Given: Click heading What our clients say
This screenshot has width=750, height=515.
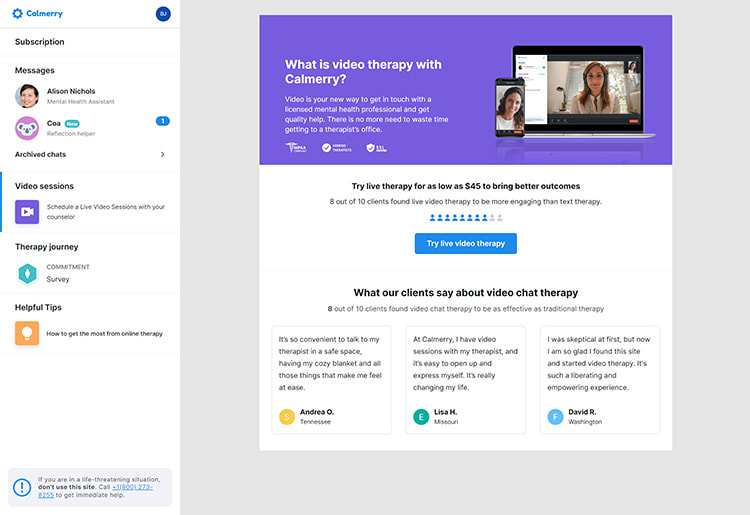Looking at the screenshot, I should tap(466, 293).
